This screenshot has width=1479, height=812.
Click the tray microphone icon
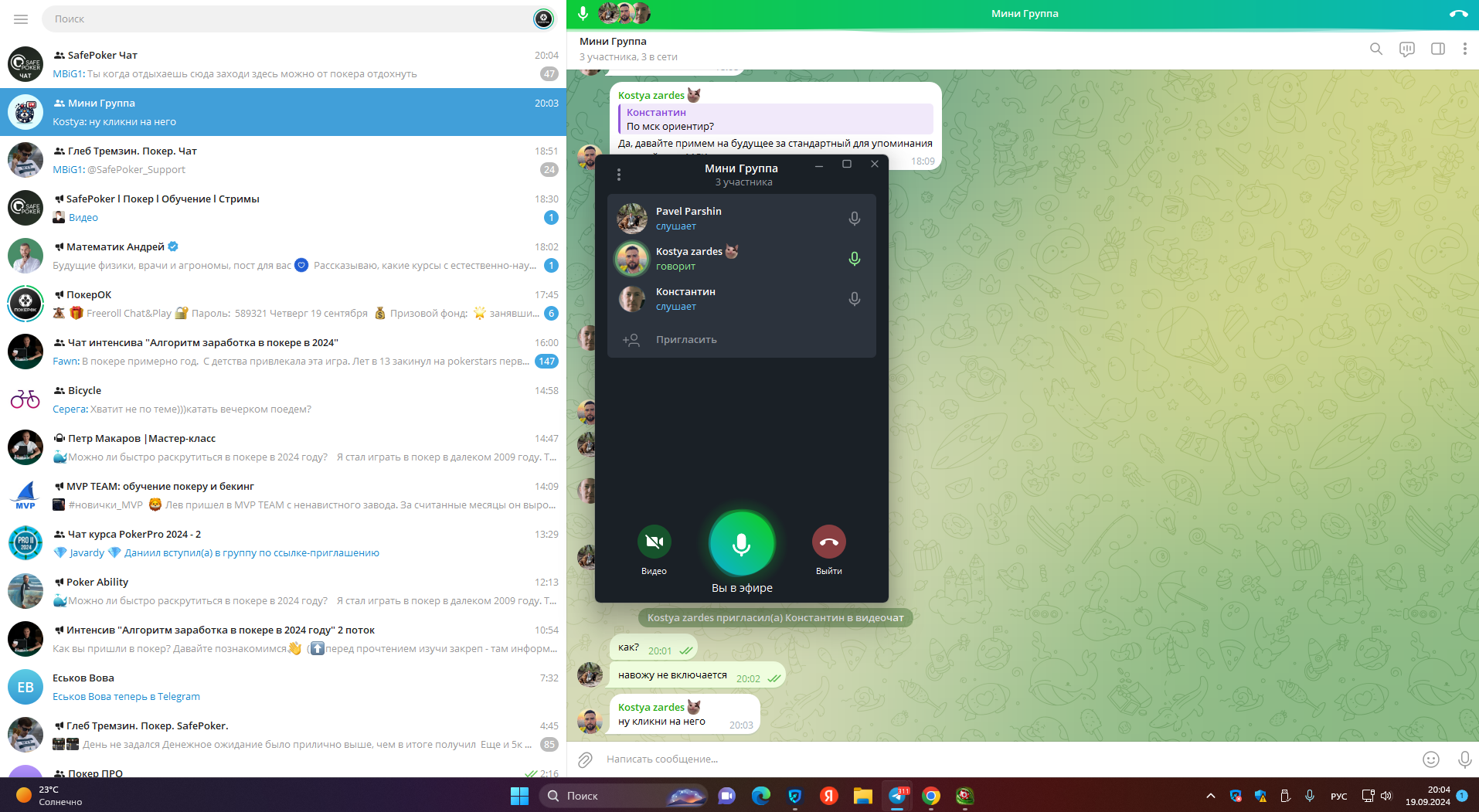1310,796
